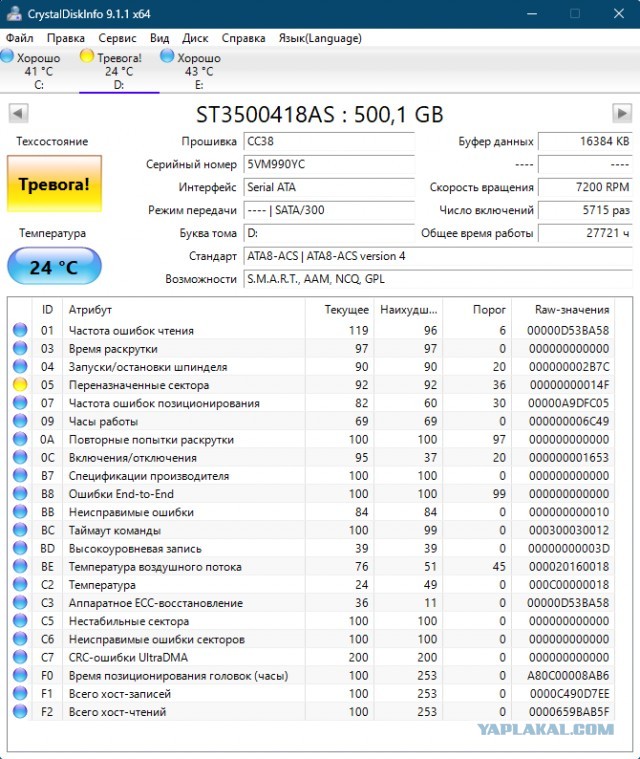Click blue status dot for Спецификации производителя
This screenshot has width=640, height=759.
coord(20,475)
